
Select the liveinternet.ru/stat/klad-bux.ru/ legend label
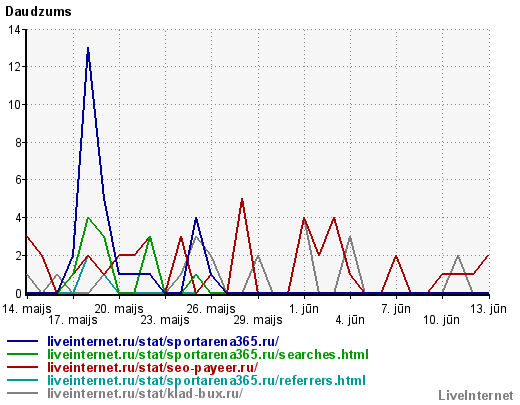tap(145, 393)
